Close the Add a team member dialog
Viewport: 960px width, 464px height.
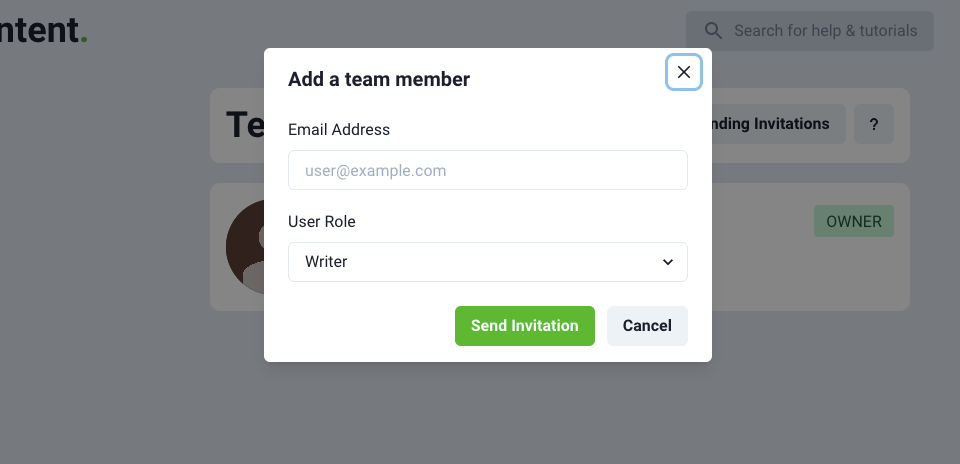click(x=684, y=72)
